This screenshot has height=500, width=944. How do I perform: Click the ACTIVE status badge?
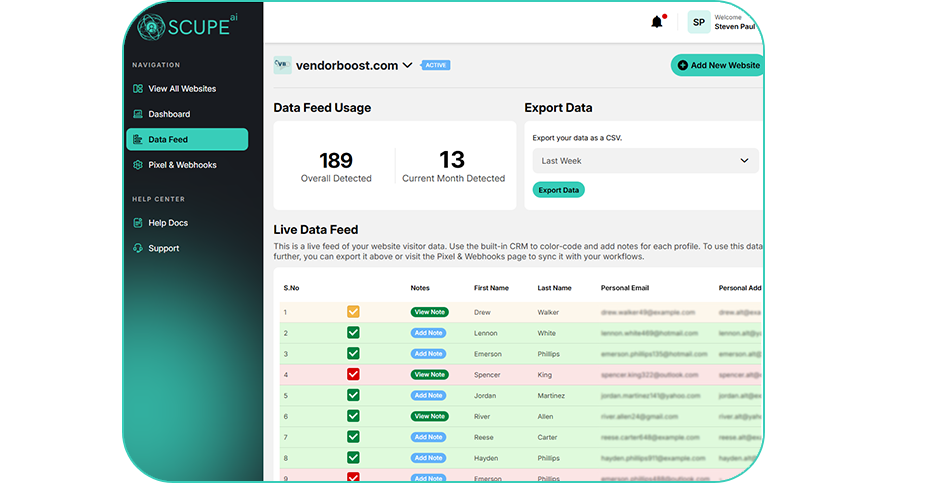click(436, 65)
